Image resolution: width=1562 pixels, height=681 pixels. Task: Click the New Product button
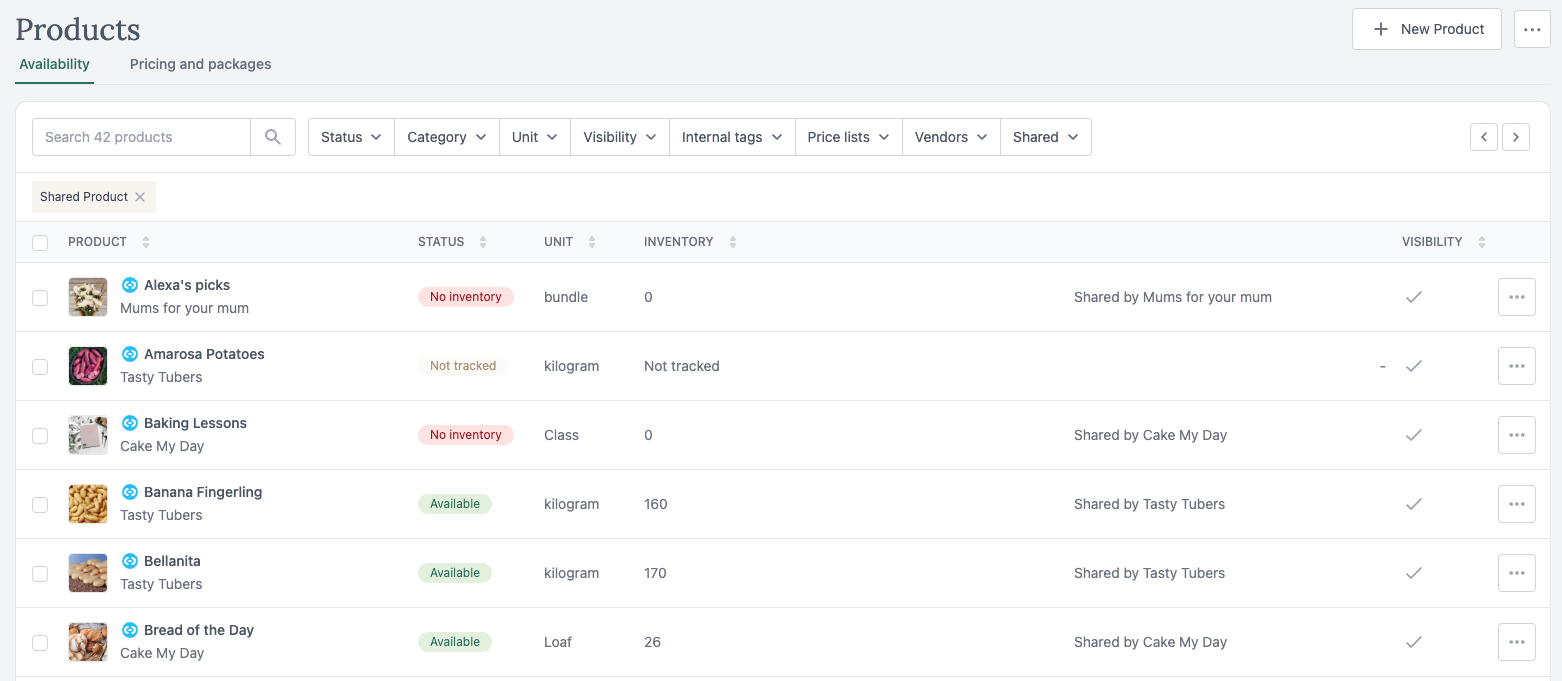(x=1427, y=29)
